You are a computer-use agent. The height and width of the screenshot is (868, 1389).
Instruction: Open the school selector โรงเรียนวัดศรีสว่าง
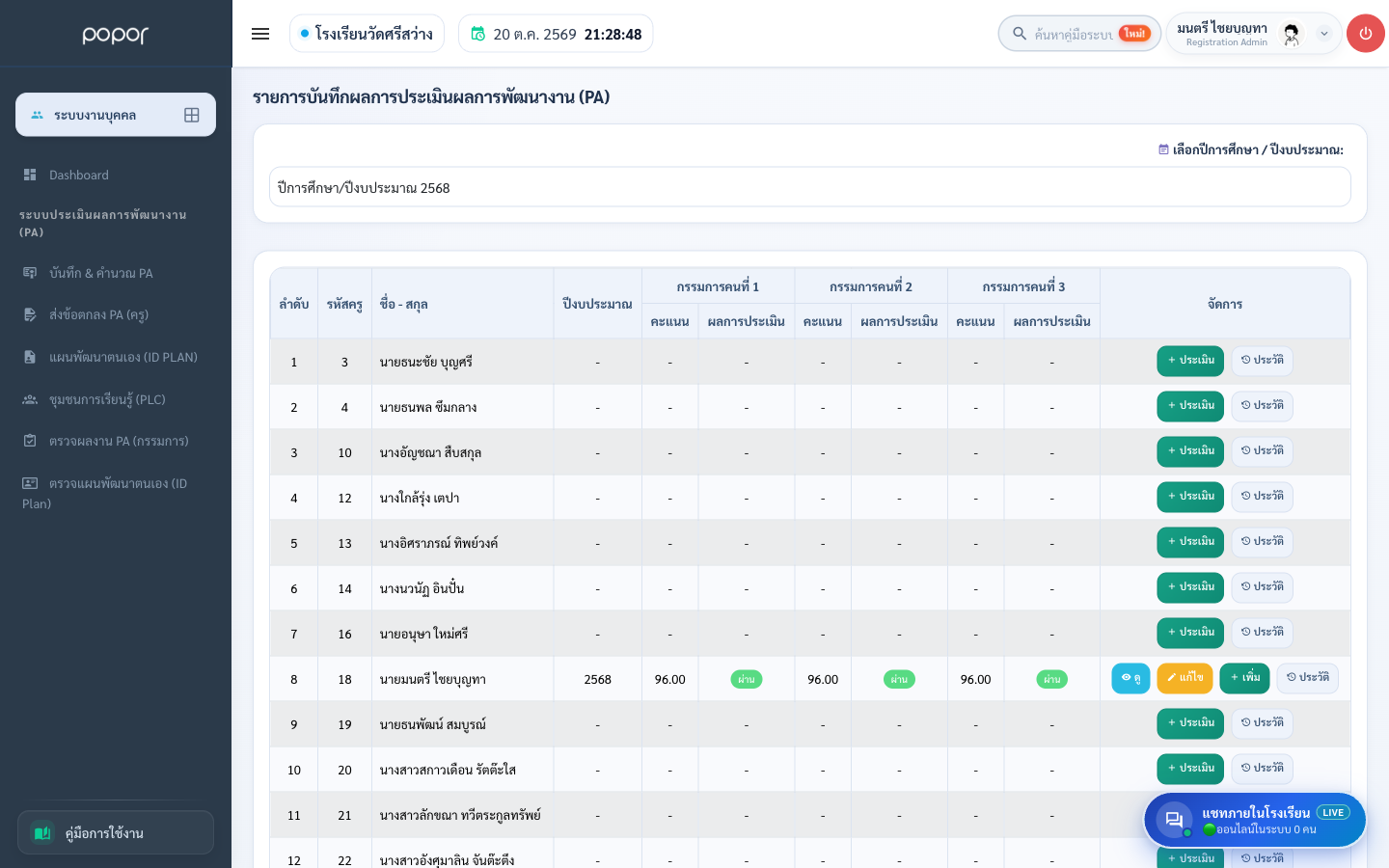(367, 34)
